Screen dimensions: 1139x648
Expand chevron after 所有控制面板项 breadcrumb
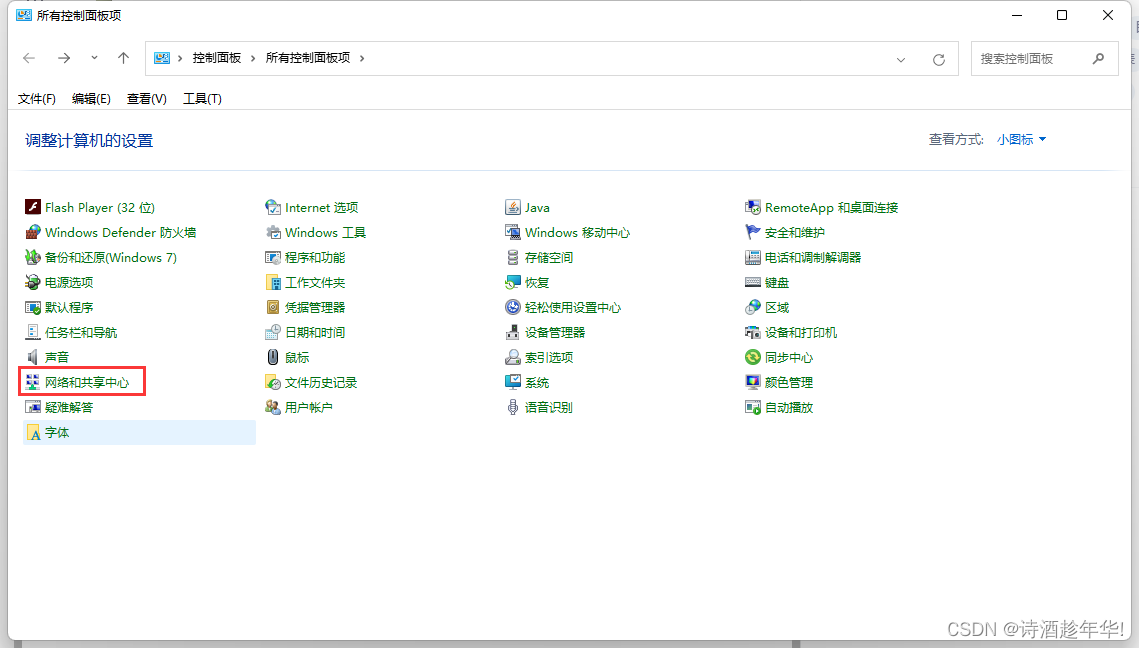tap(362, 58)
